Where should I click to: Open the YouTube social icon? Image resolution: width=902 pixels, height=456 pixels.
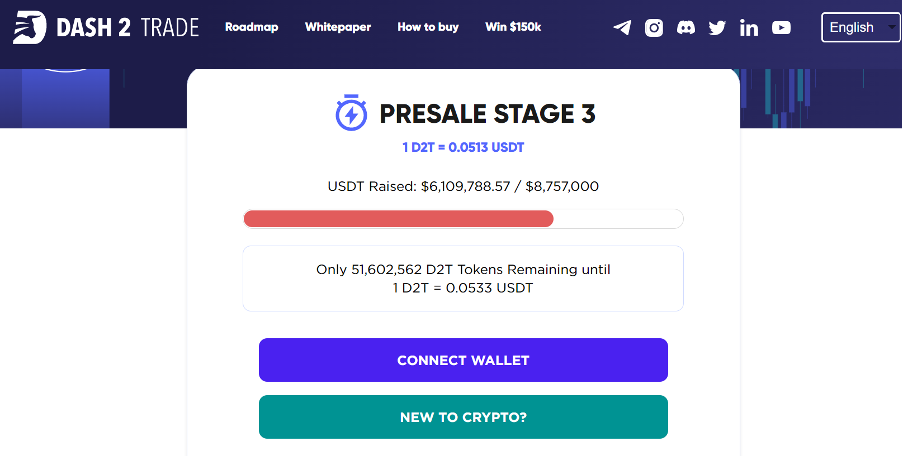781,27
